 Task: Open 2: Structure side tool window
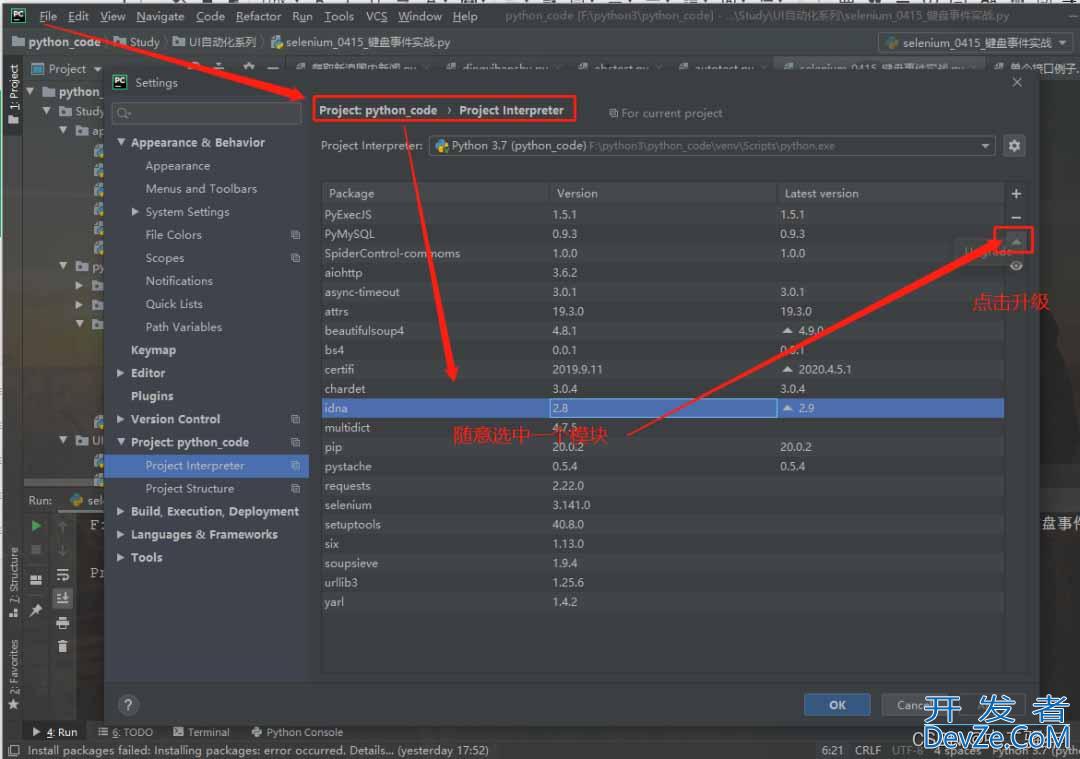[13, 583]
